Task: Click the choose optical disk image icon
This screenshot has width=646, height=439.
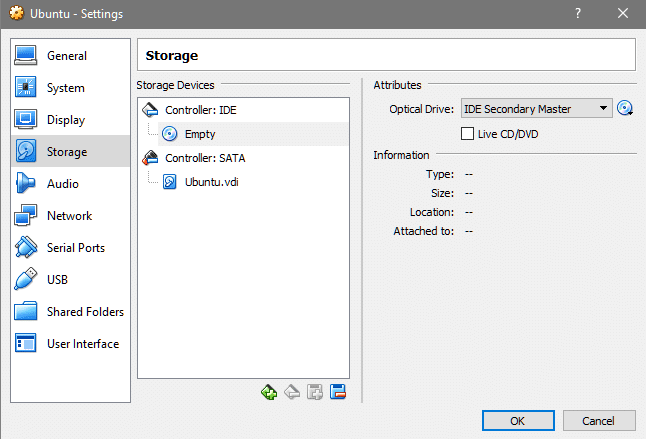Action: click(626, 109)
